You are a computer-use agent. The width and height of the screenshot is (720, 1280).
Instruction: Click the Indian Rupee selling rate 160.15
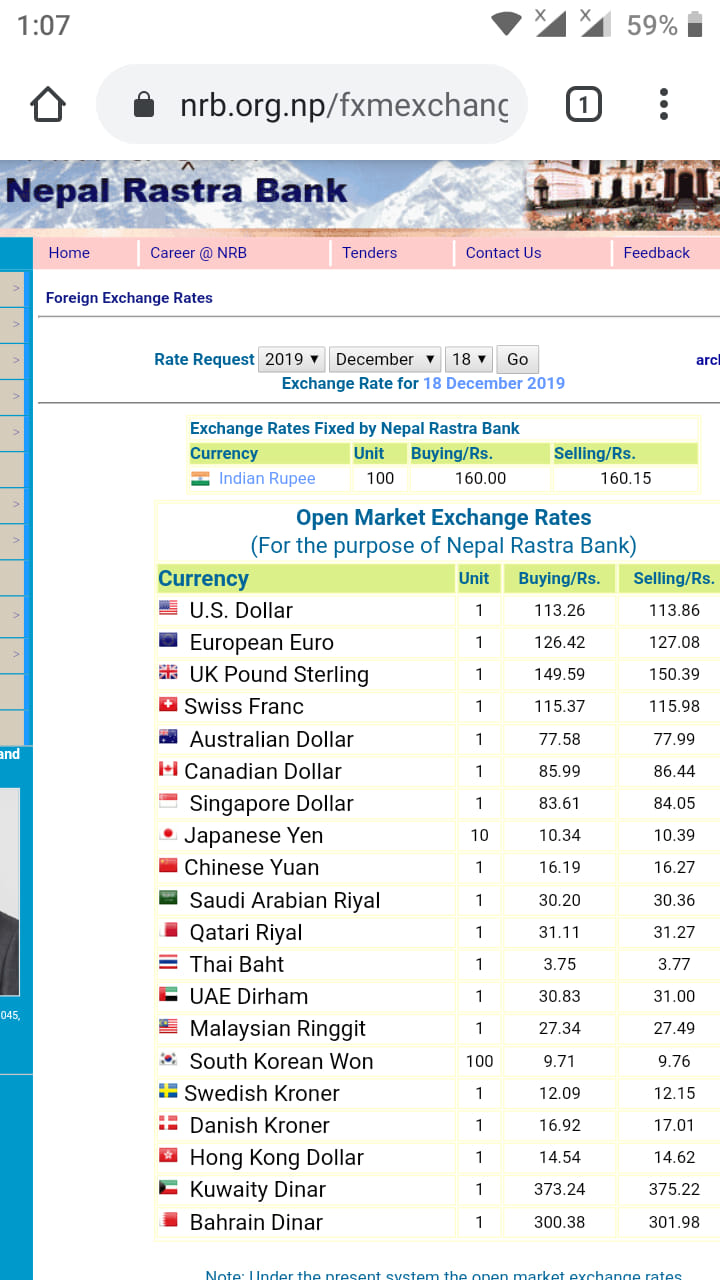point(626,478)
